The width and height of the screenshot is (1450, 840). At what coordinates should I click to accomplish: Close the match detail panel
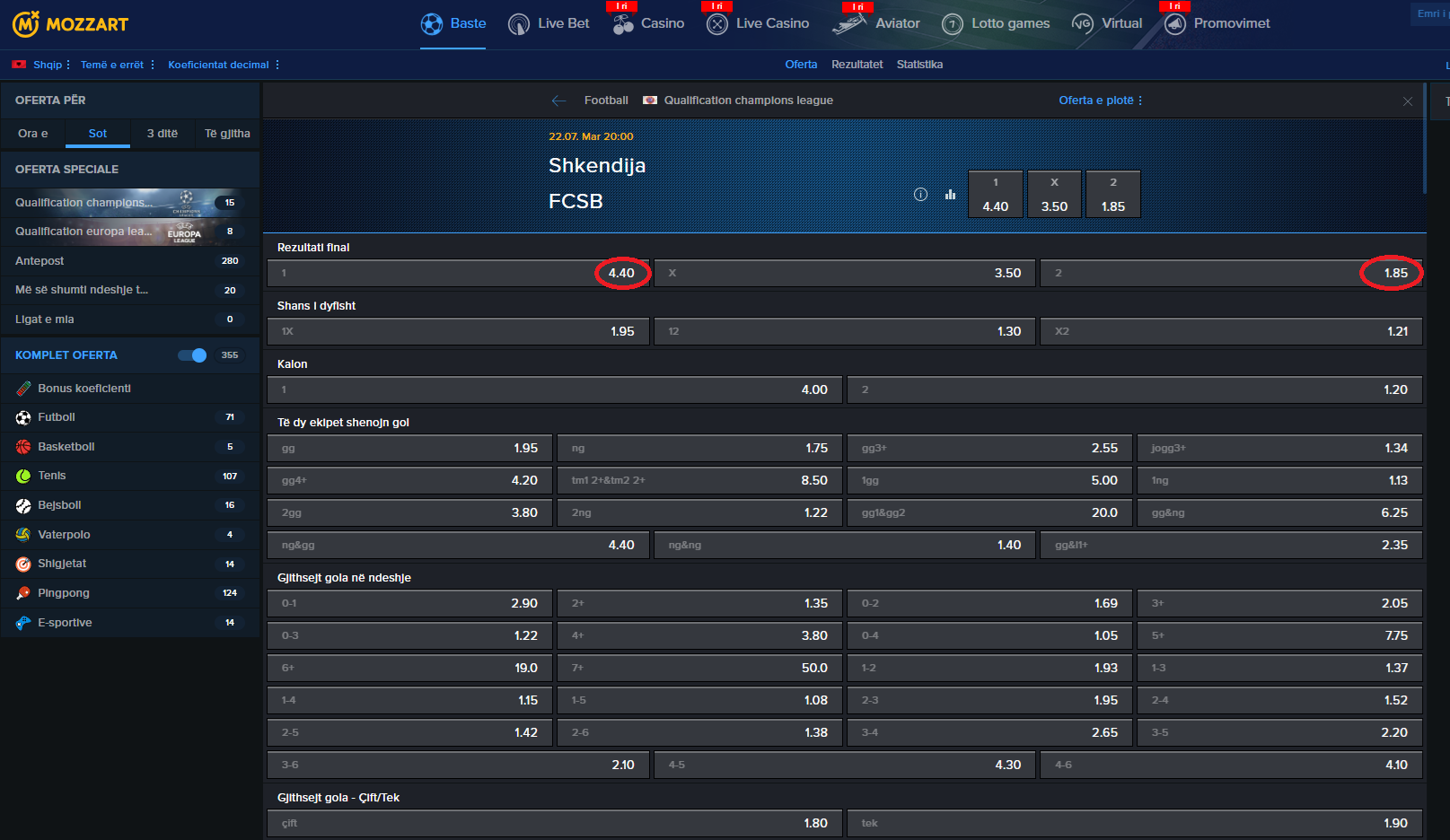click(x=1408, y=101)
